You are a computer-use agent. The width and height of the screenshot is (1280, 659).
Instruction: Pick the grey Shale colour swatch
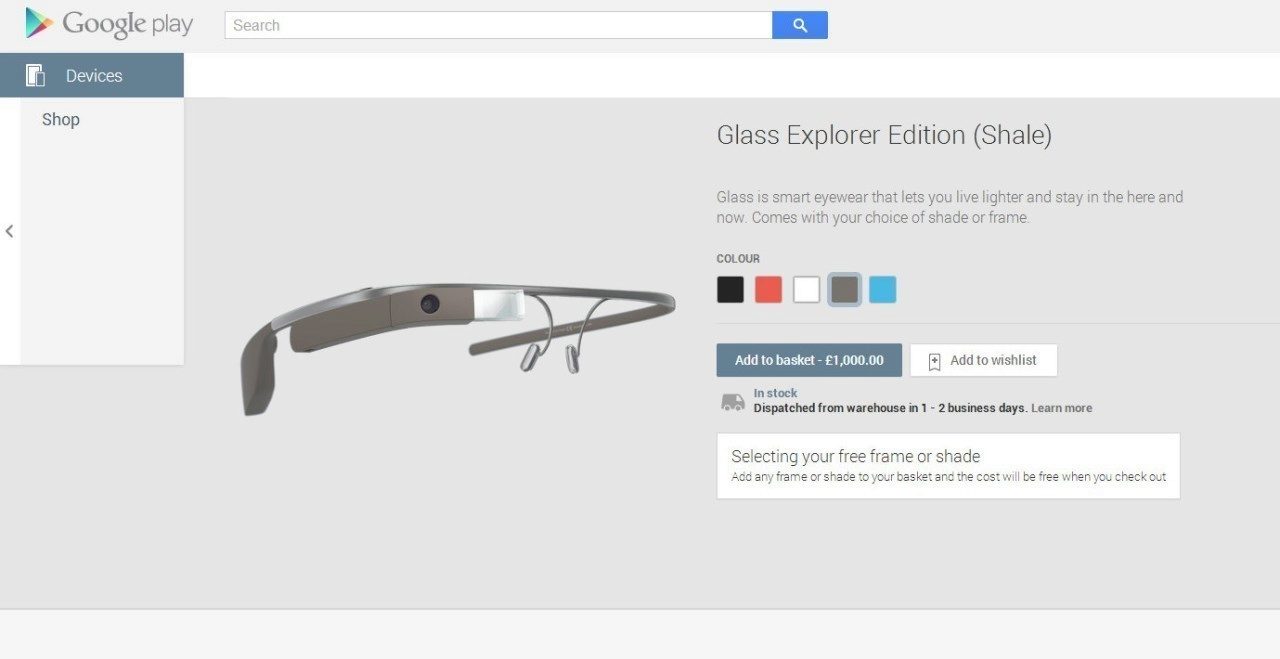point(845,290)
